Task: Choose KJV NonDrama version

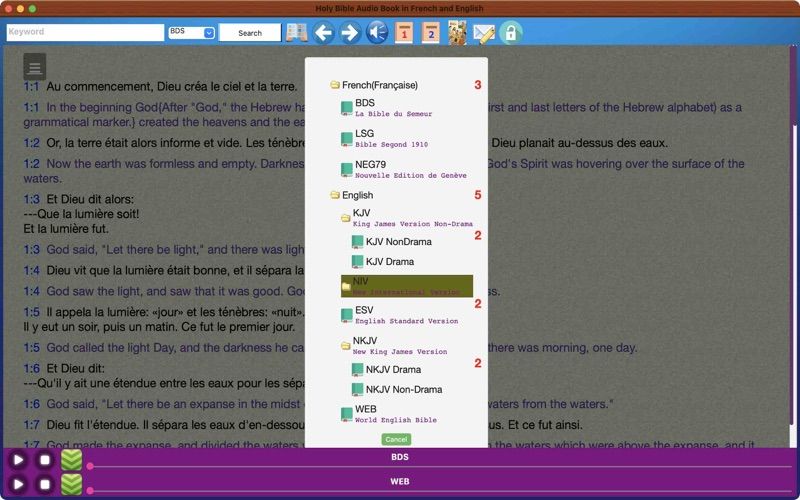Action: pos(398,242)
